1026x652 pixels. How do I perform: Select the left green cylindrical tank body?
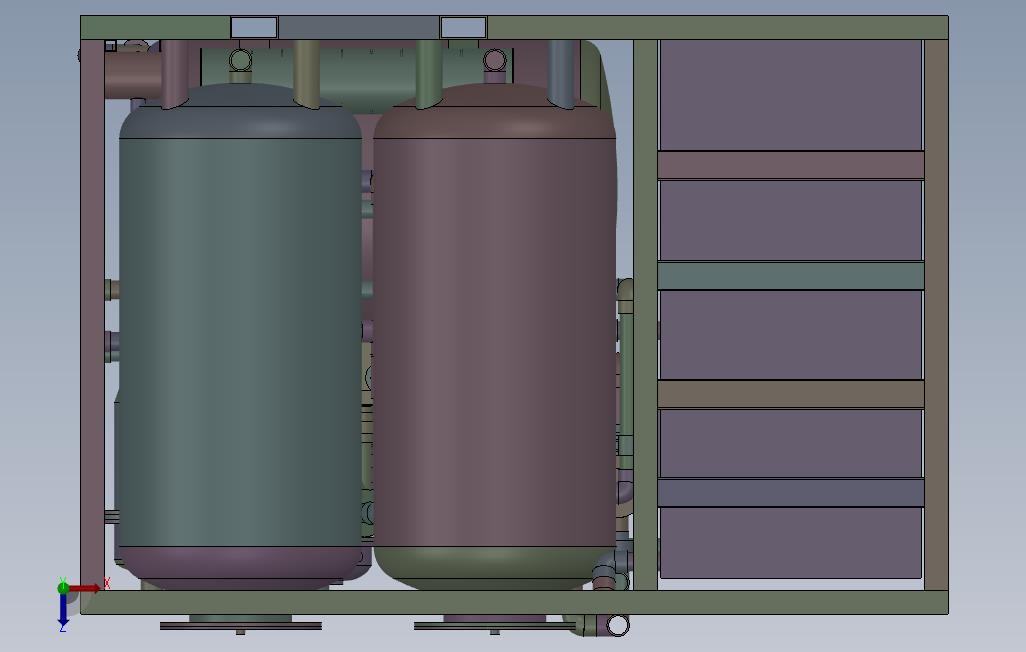coord(240,342)
